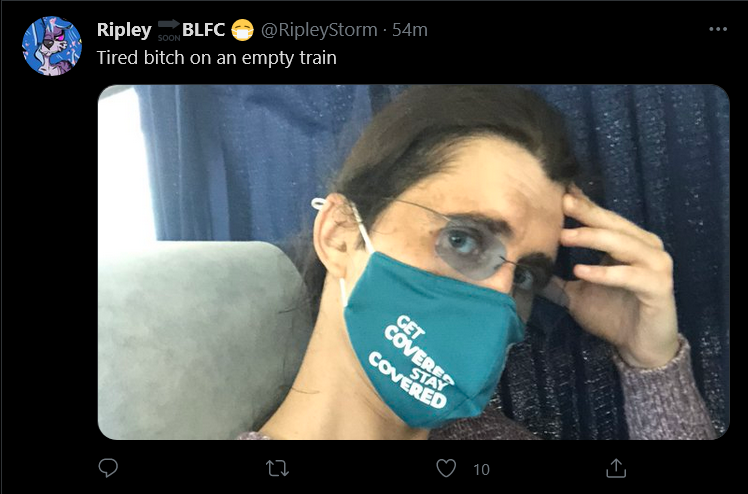
Task: Click the SOON arrow emoji in display name
Action: click(169, 30)
